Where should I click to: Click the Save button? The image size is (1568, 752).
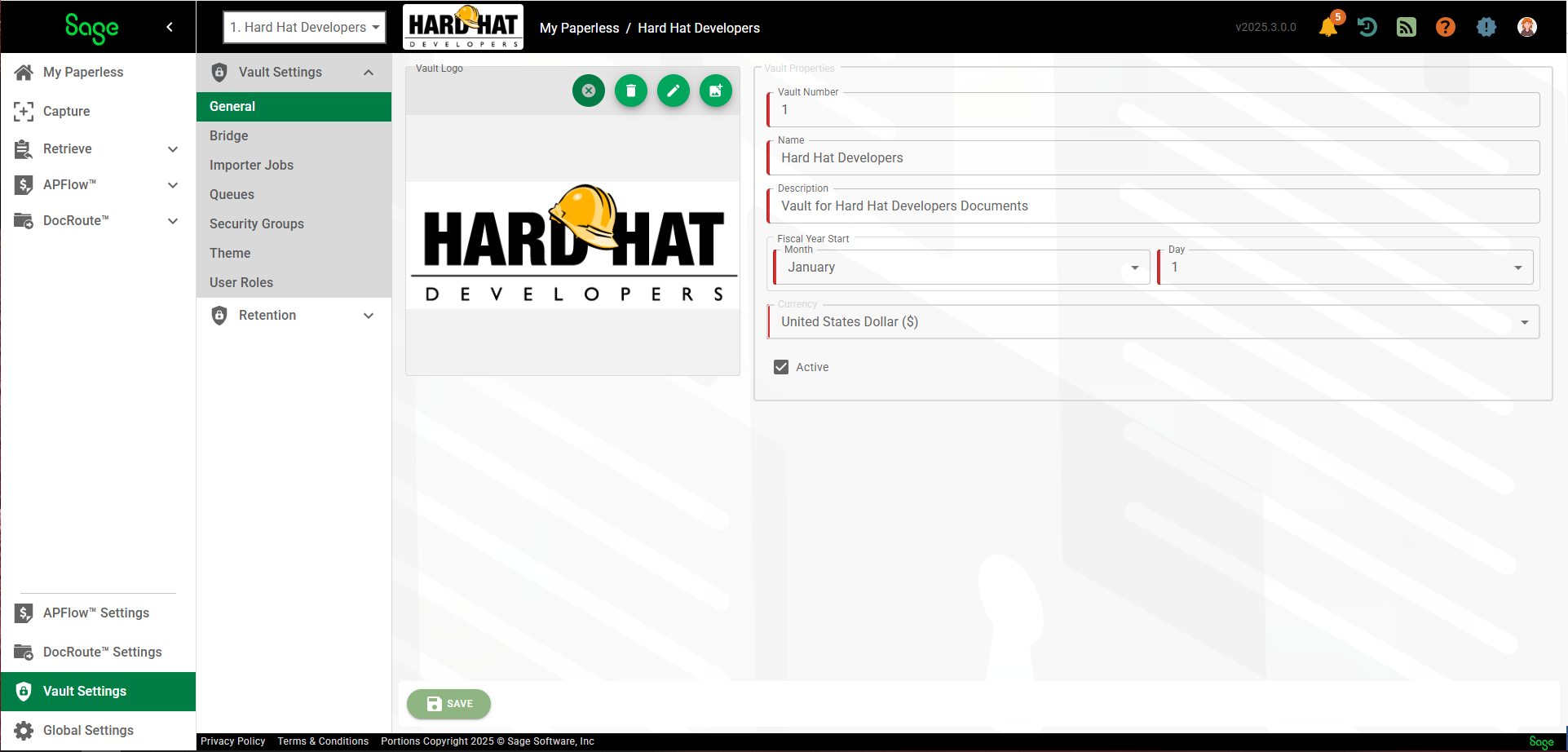tap(449, 704)
